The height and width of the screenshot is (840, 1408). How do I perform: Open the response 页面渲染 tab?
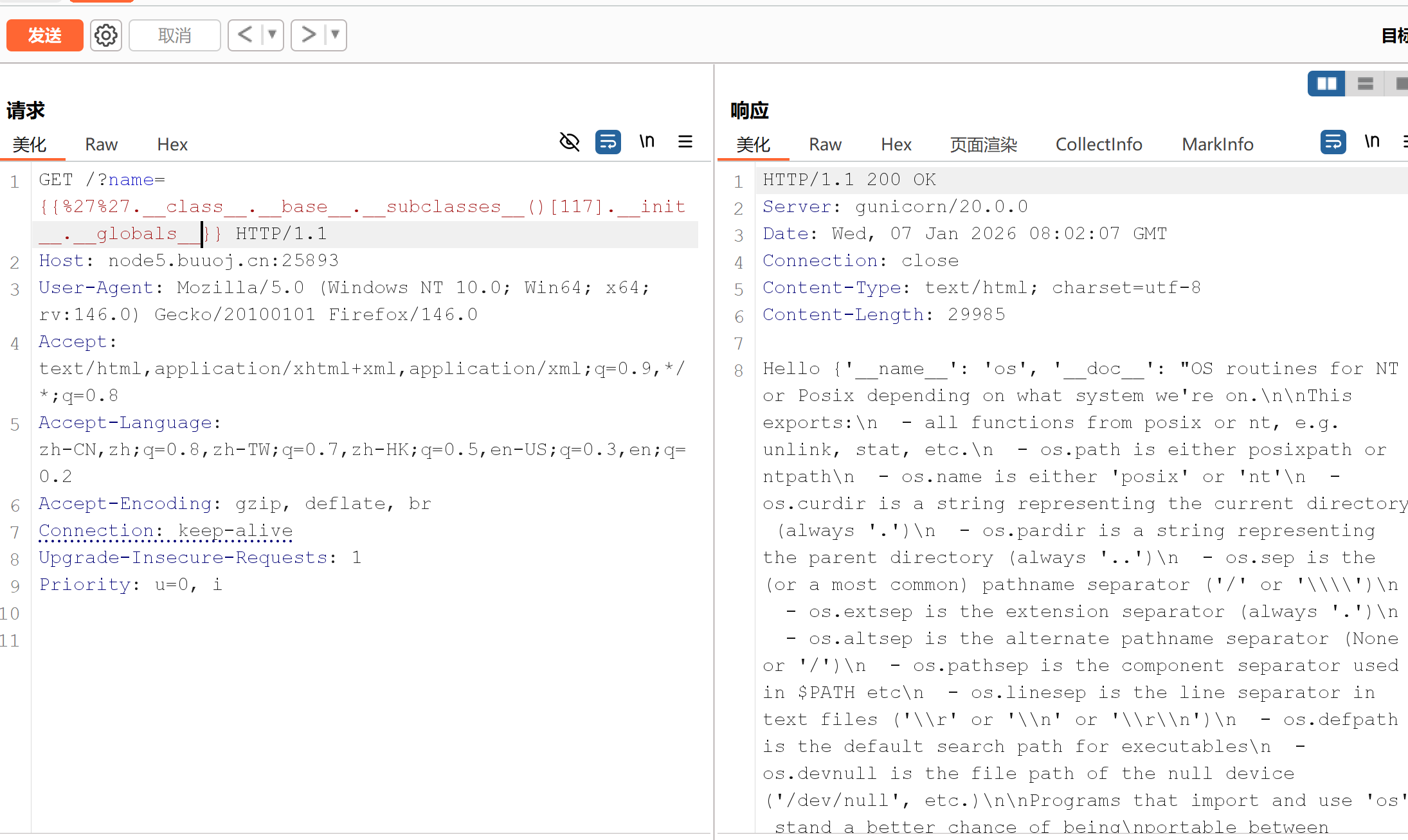983,145
